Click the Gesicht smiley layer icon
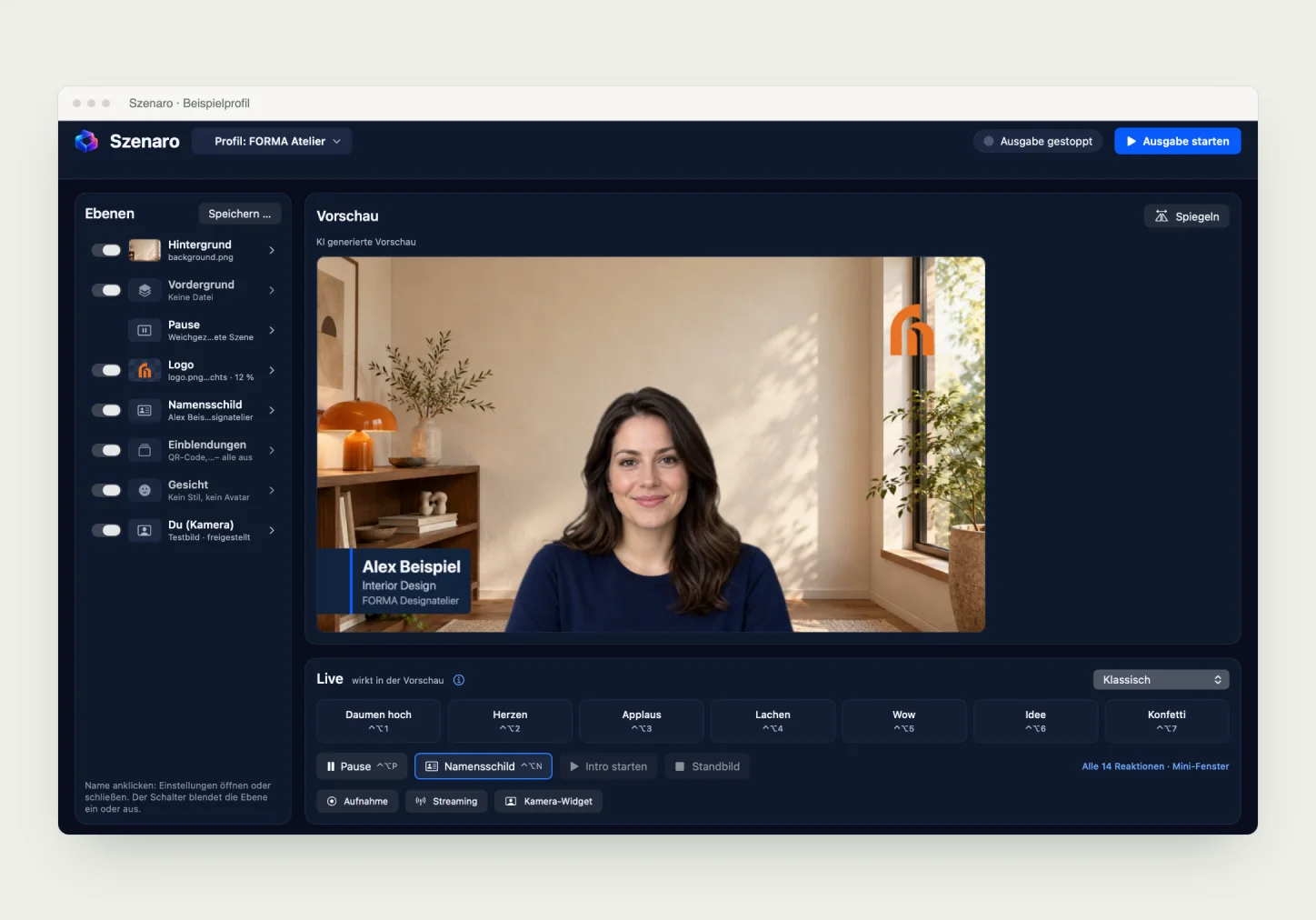This screenshot has width=1316, height=920. pyautogui.click(x=145, y=490)
